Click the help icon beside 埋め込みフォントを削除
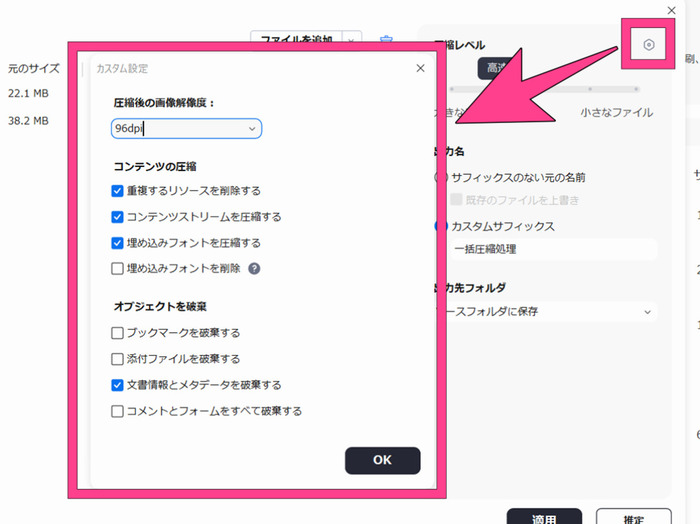This screenshot has width=700, height=524. tap(254, 269)
